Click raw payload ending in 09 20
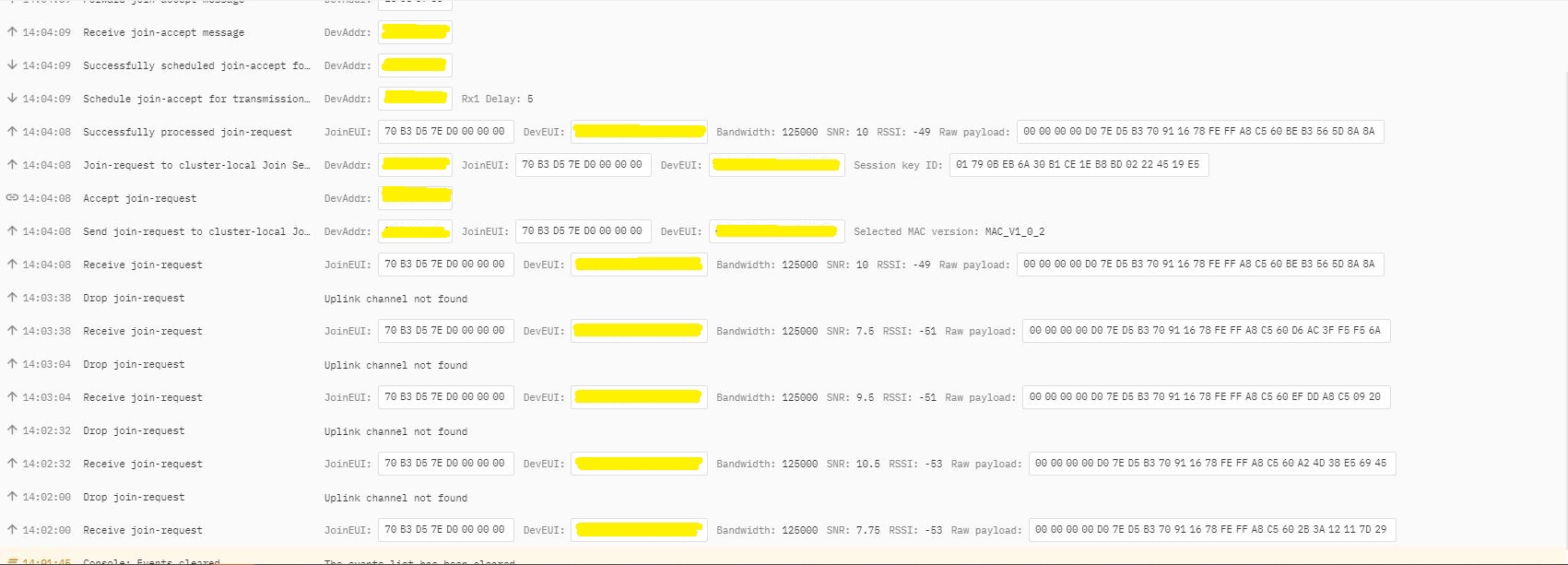This screenshot has width=1568, height=565. [1205, 397]
